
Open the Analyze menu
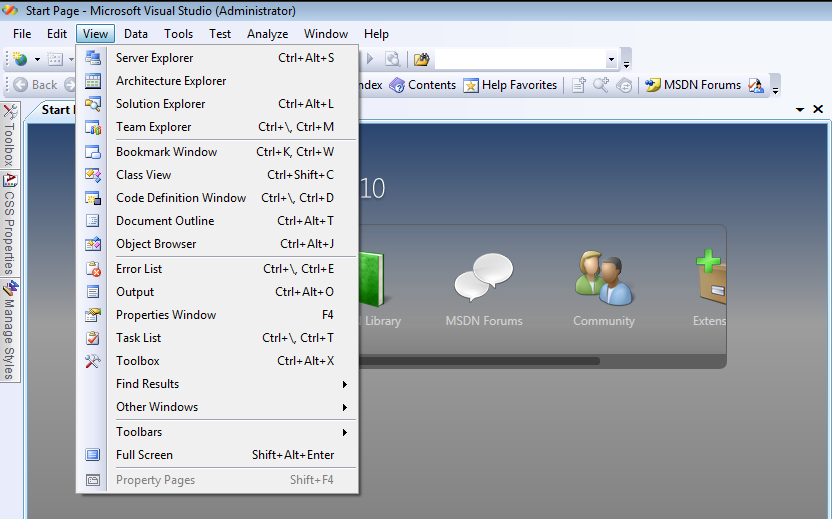(x=267, y=34)
